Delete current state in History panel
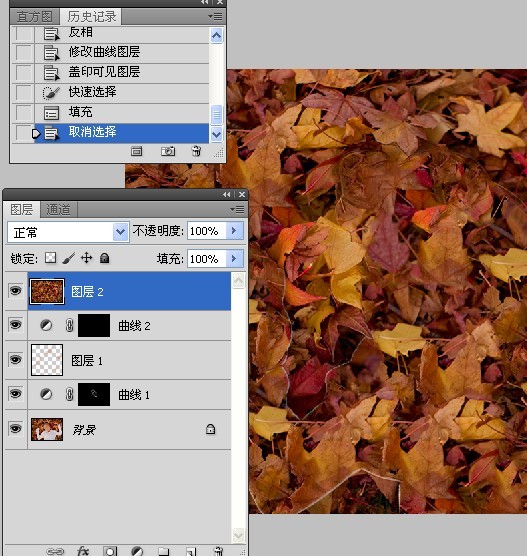The width and height of the screenshot is (527, 556). click(x=196, y=151)
